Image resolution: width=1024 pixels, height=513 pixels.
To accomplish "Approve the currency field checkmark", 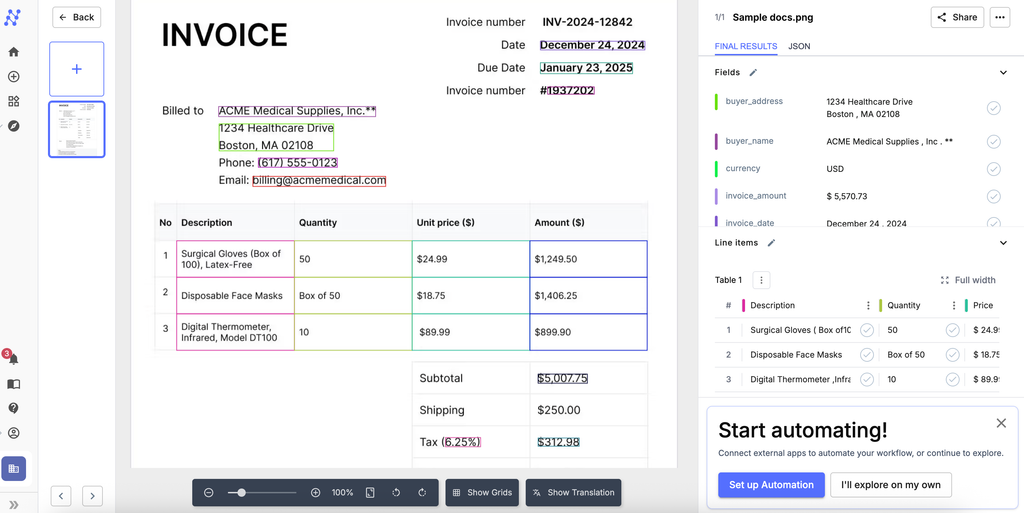I will coord(993,169).
